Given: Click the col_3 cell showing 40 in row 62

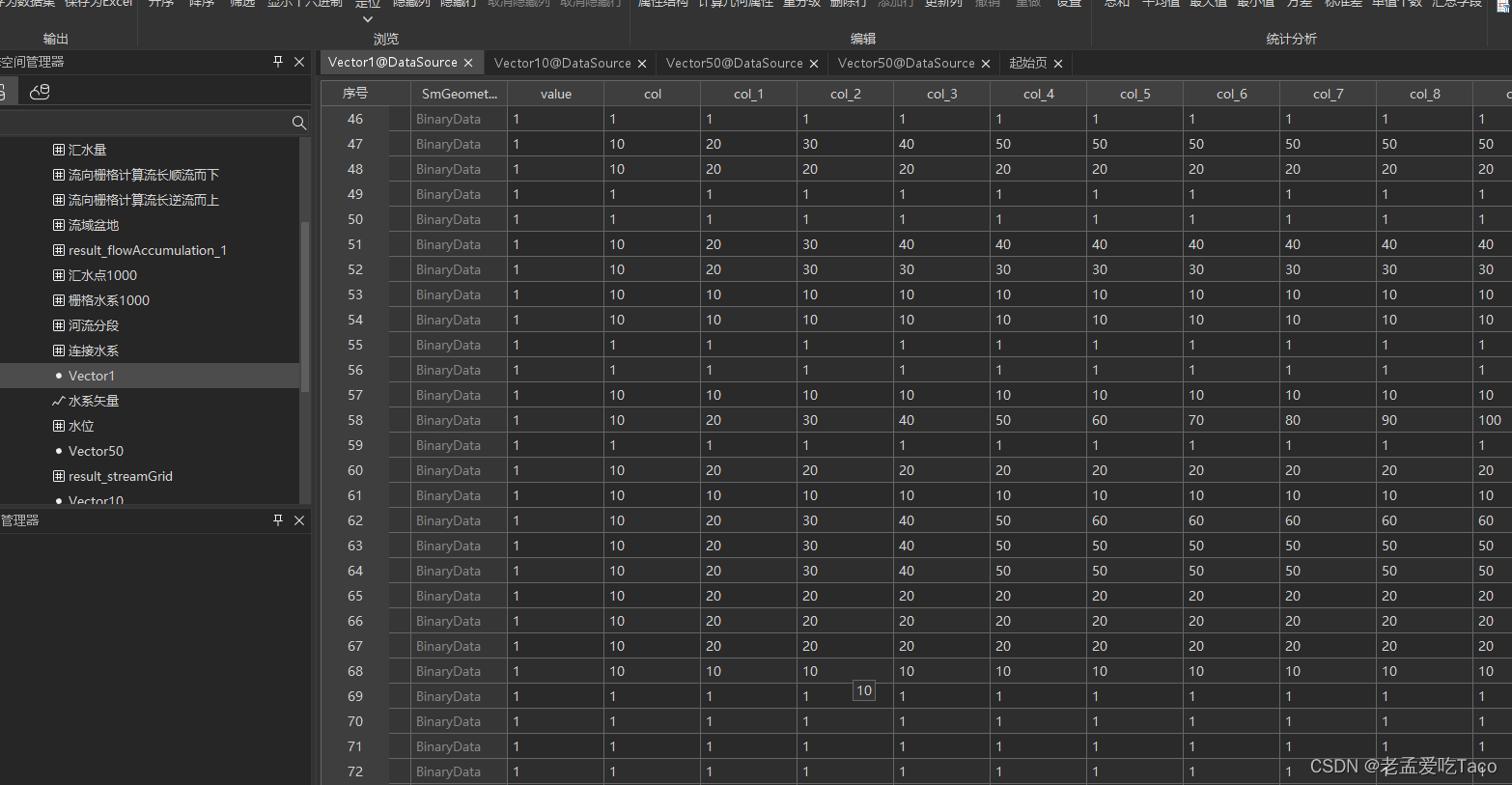Looking at the screenshot, I should (x=942, y=520).
